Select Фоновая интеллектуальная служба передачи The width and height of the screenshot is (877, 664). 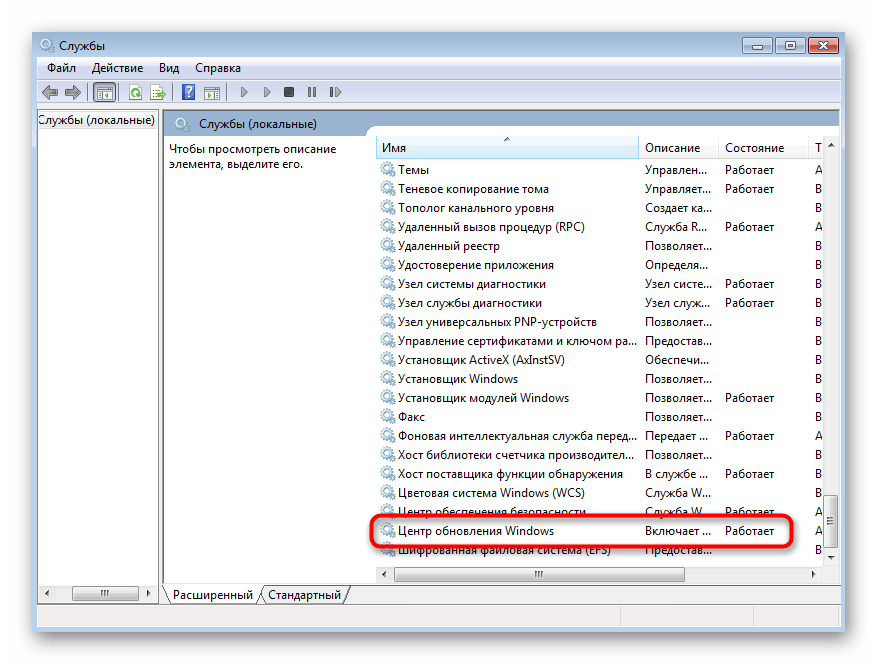(x=517, y=436)
